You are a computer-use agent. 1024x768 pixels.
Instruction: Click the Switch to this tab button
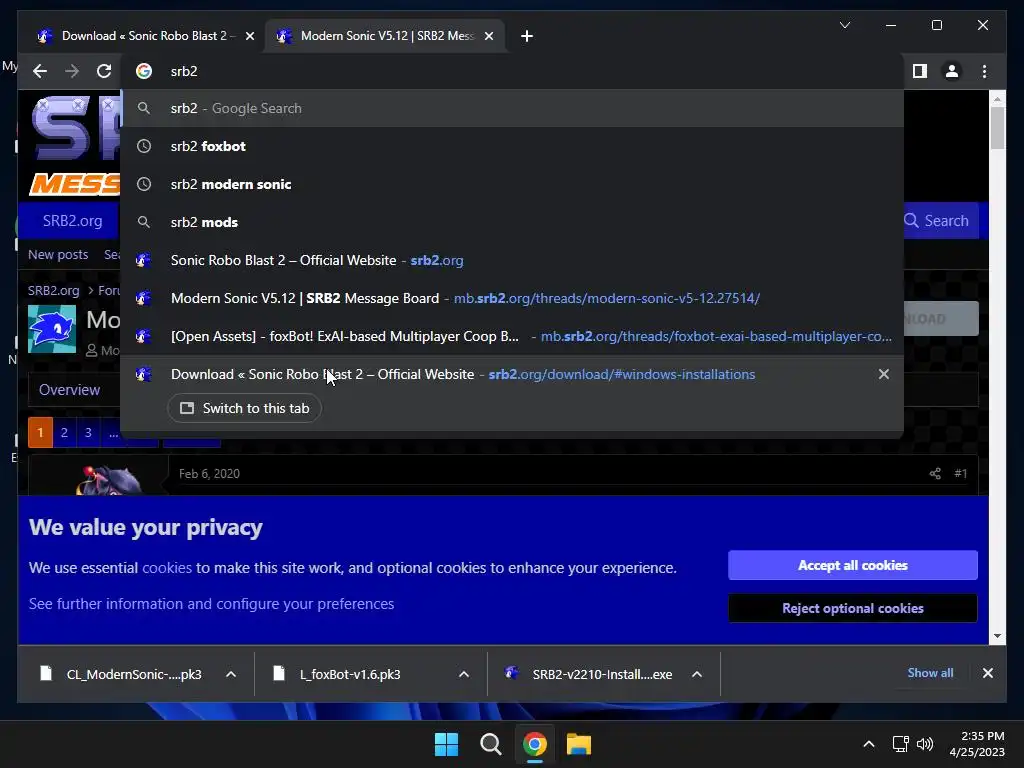click(244, 408)
